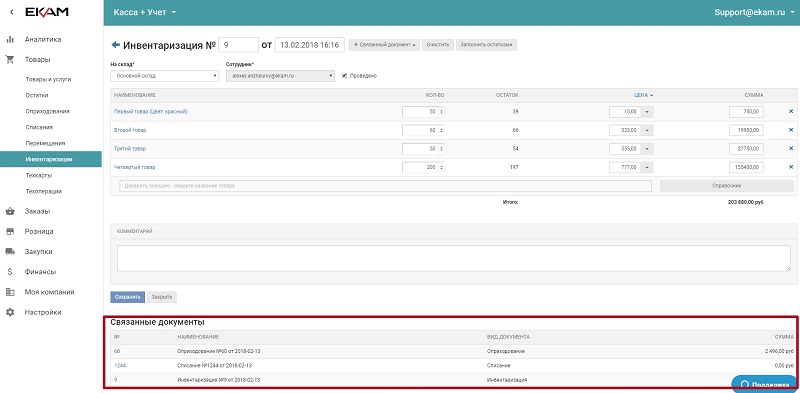Click the Заполнить остатками button
Screen dimensions: 800x393
(487, 45)
